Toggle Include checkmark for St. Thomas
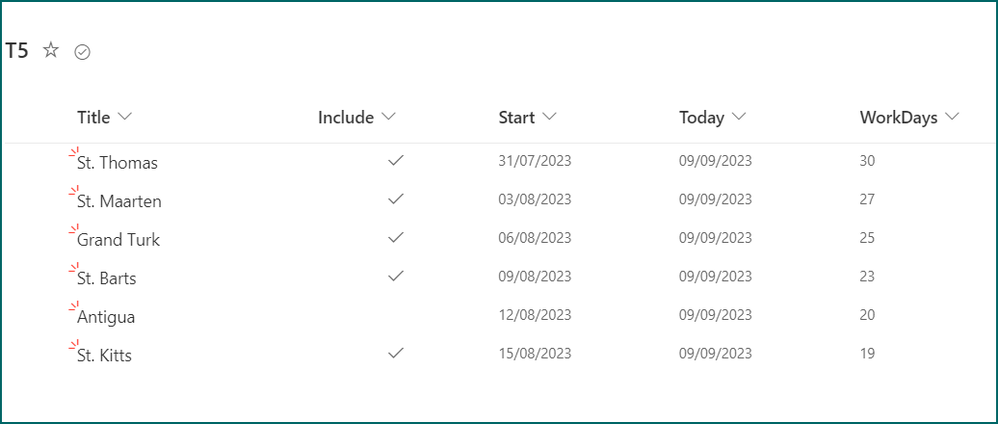The width and height of the screenshot is (998, 424). (x=396, y=160)
